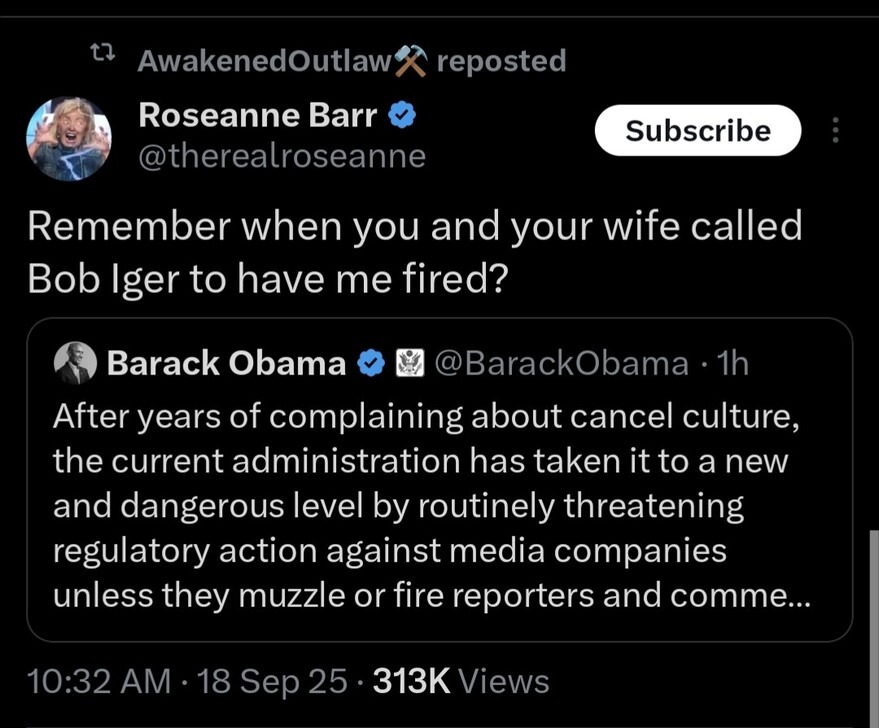Click the hammer and pick emoji icon
The width and height of the screenshot is (879, 728).
click(x=411, y=61)
